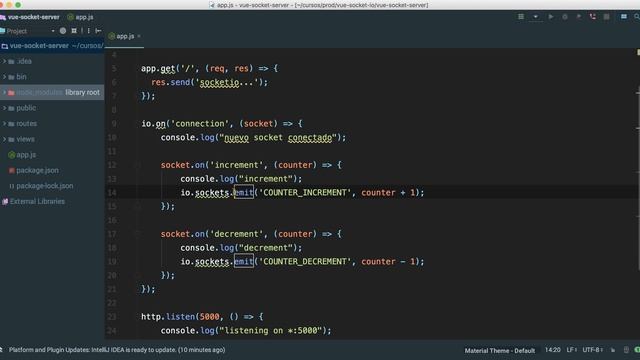Open the Project view type dropdown
The height and width of the screenshot is (360, 640).
[53, 31]
